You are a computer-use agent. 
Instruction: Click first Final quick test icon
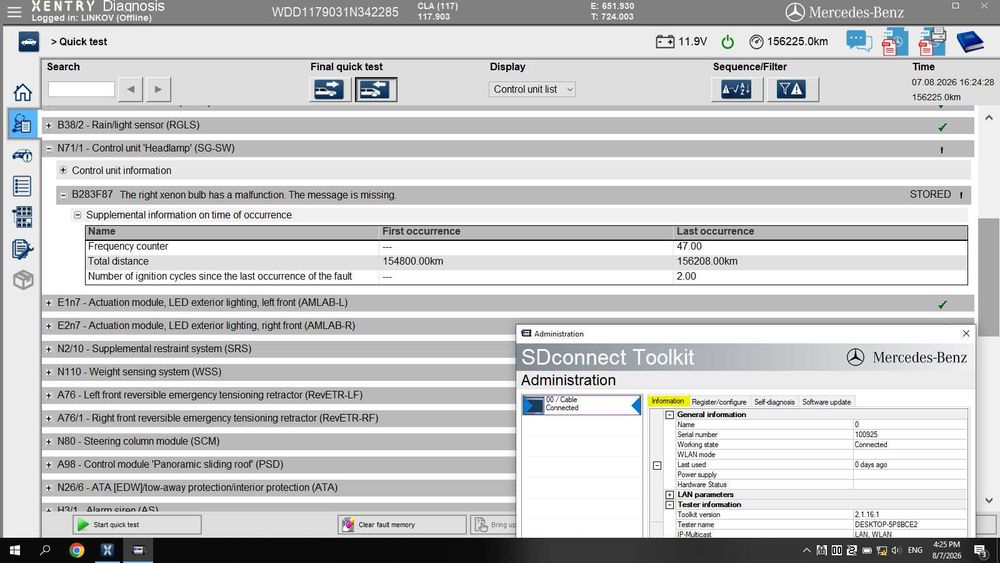tap(328, 89)
